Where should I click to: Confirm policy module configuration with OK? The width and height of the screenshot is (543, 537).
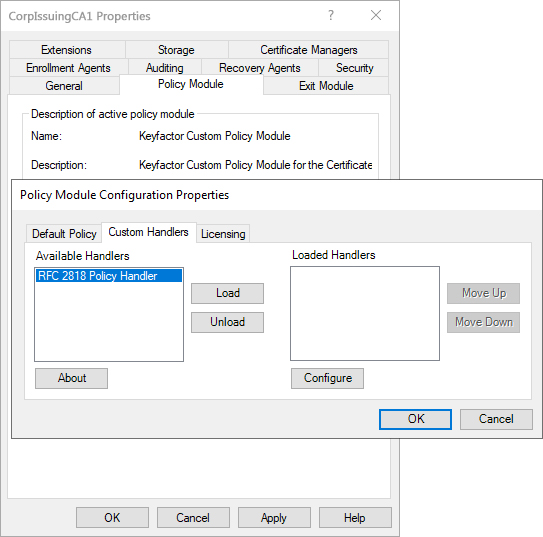click(x=415, y=419)
